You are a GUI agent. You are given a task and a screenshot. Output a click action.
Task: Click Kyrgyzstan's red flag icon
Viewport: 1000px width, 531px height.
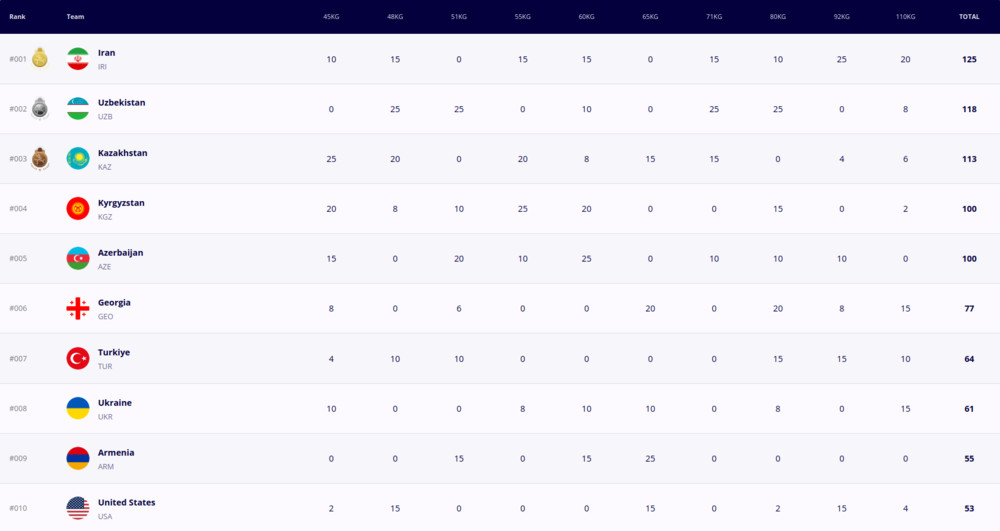[78, 208]
